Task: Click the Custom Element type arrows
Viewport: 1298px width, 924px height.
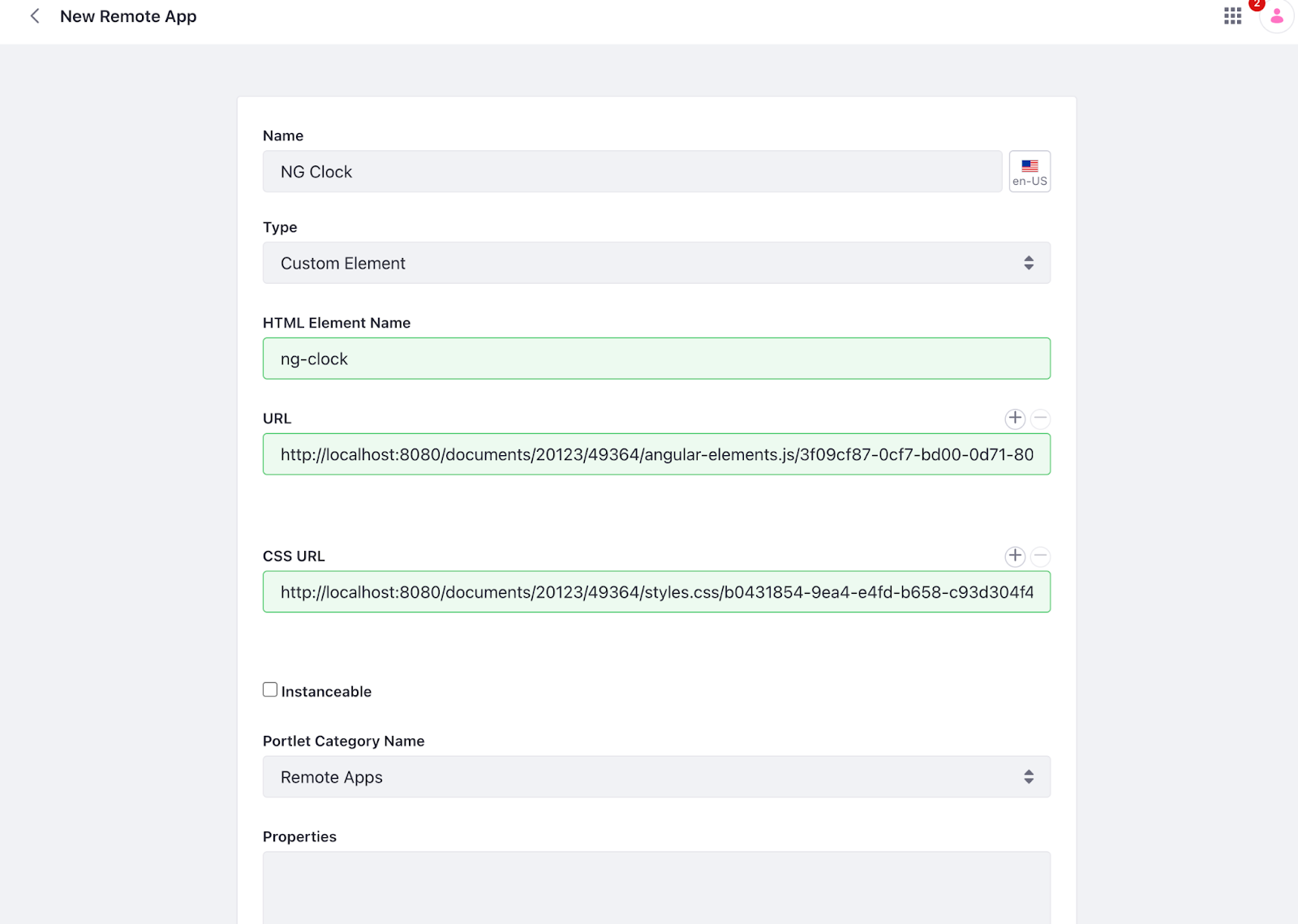Action: pos(1029,263)
